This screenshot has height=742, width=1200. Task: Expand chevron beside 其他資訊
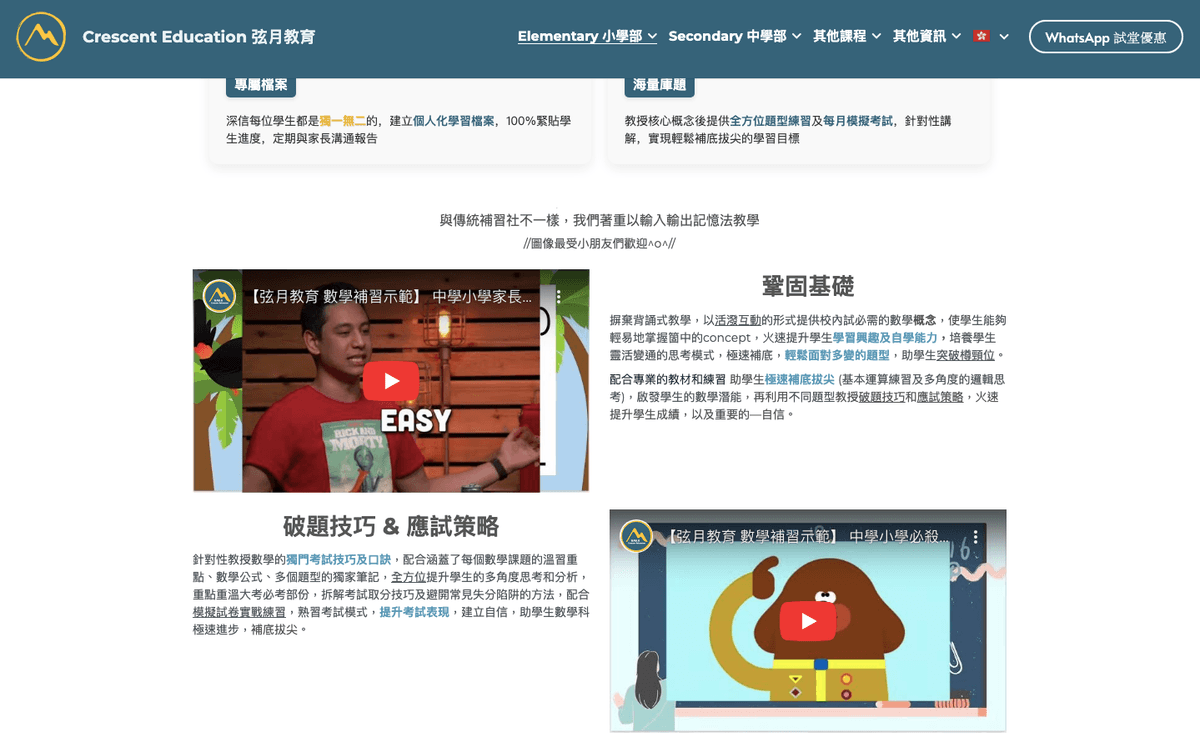point(957,36)
